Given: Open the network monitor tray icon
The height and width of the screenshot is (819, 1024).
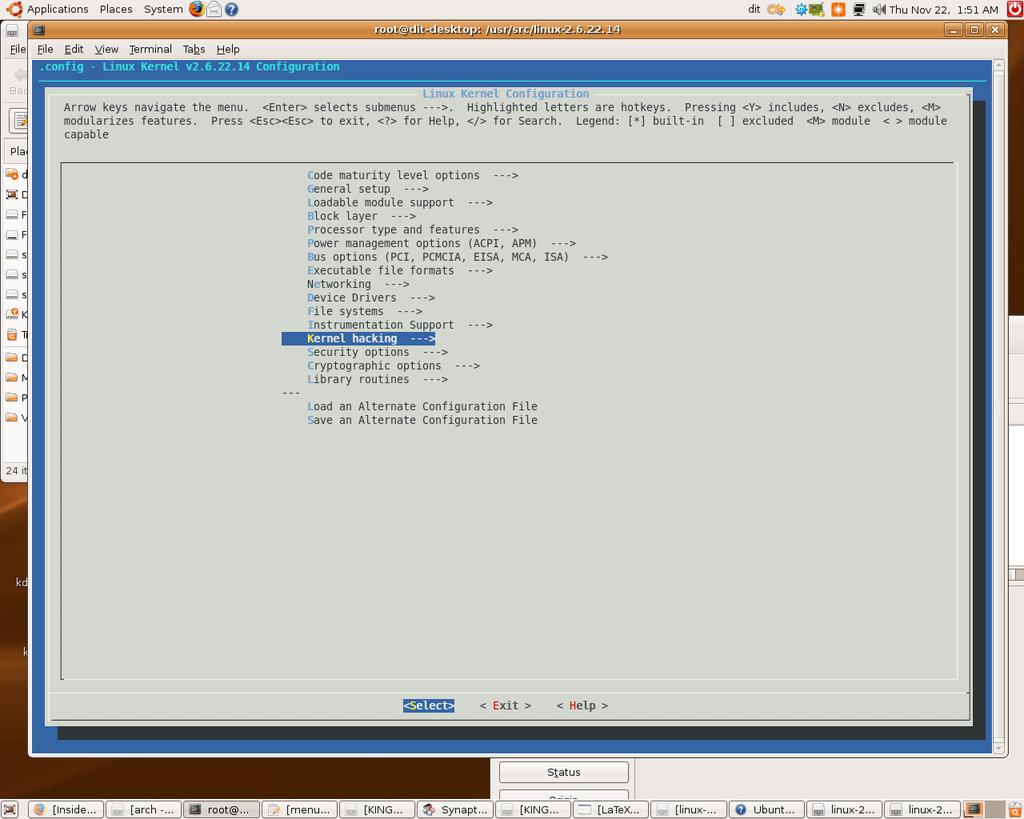Looking at the screenshot, I should [859, 9].
